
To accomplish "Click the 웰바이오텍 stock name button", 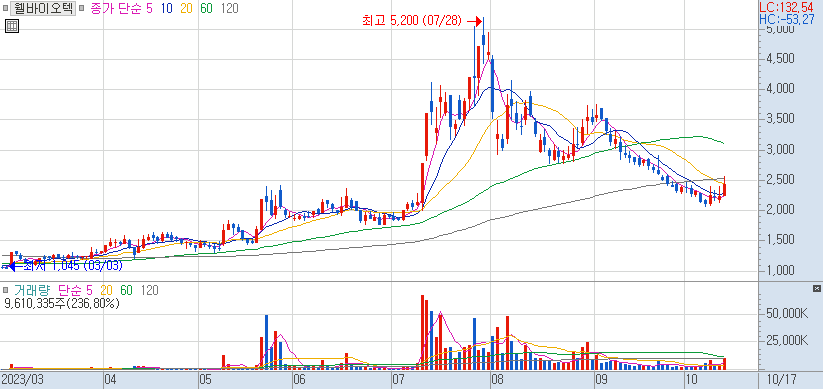I will pos(43,8).
